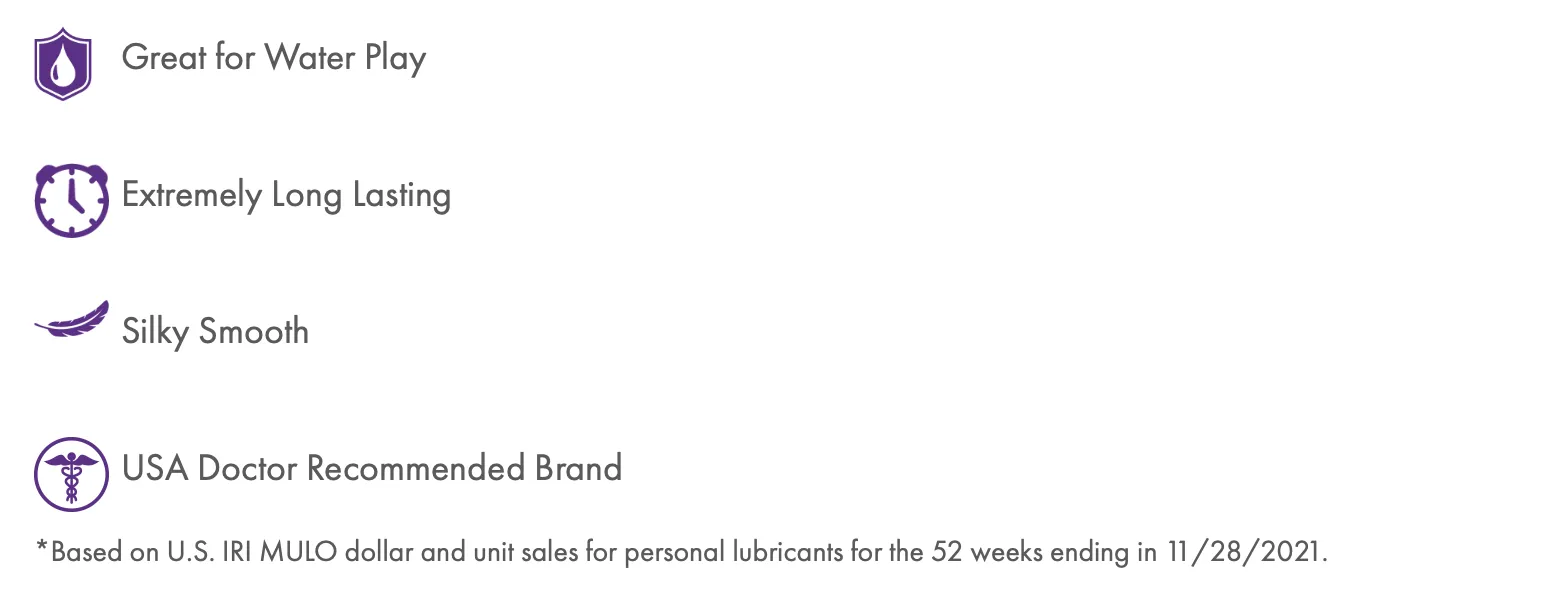The height and width of the screenshot is (612, 1566).
Task: Select the word 'Silky' beside the feather
Action: pyautogui.click(x=155, y=333)
